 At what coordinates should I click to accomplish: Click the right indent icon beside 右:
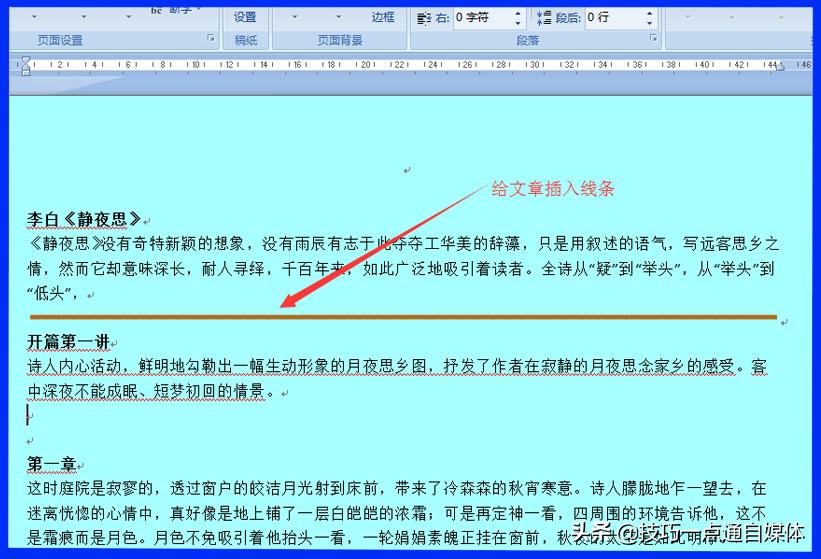[x=423, y=18]
